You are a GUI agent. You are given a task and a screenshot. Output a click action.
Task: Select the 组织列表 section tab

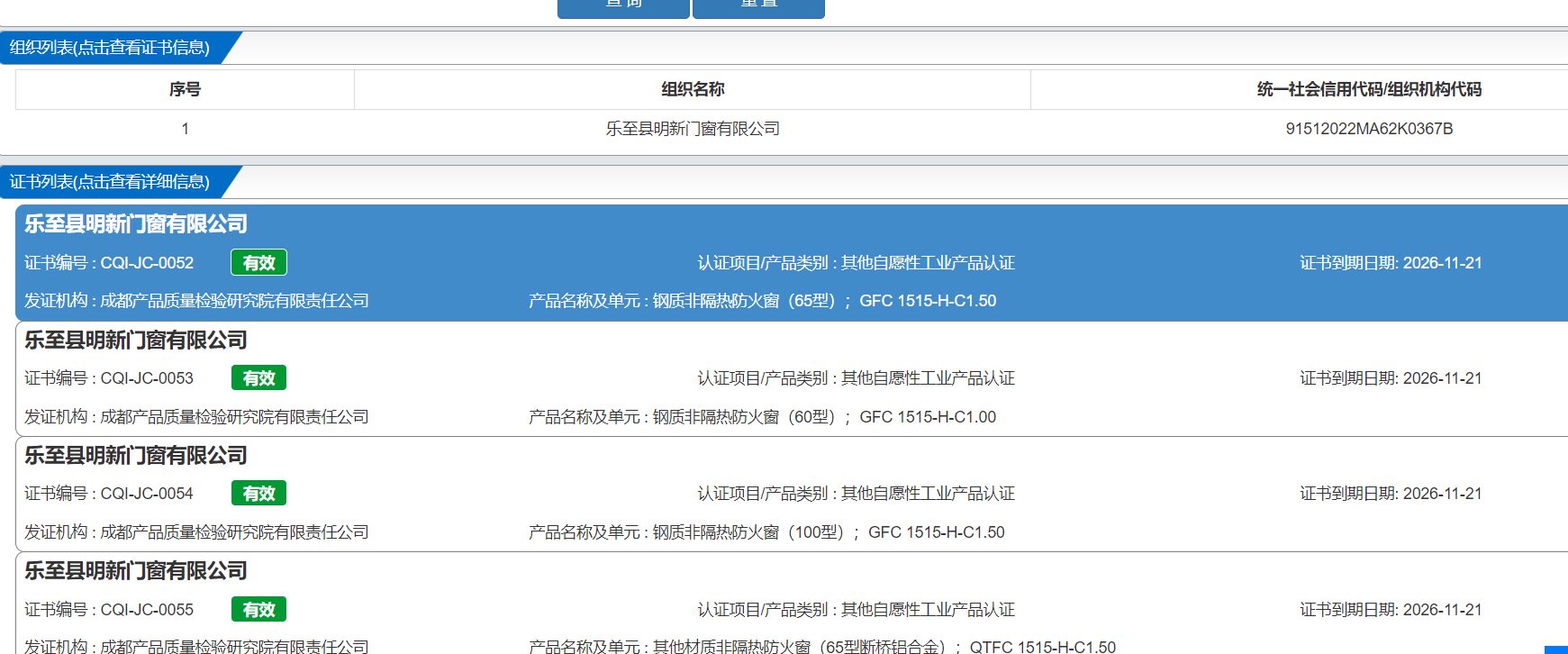click(x=110, y=48)
